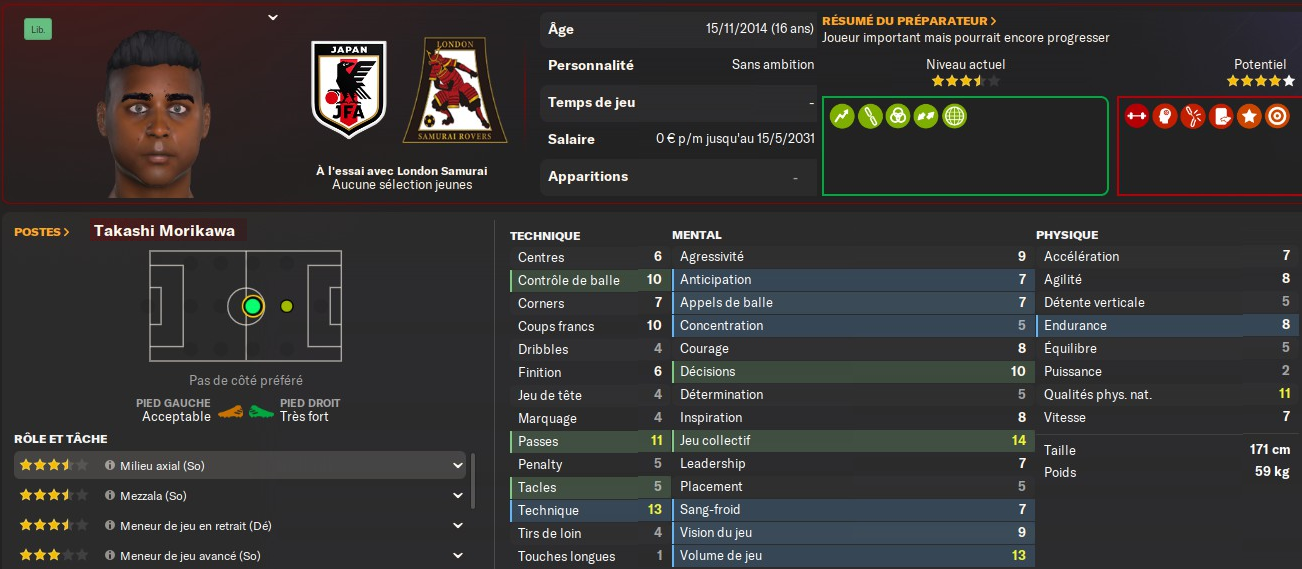Open the Japan JFA national team badge

[348, 90]
